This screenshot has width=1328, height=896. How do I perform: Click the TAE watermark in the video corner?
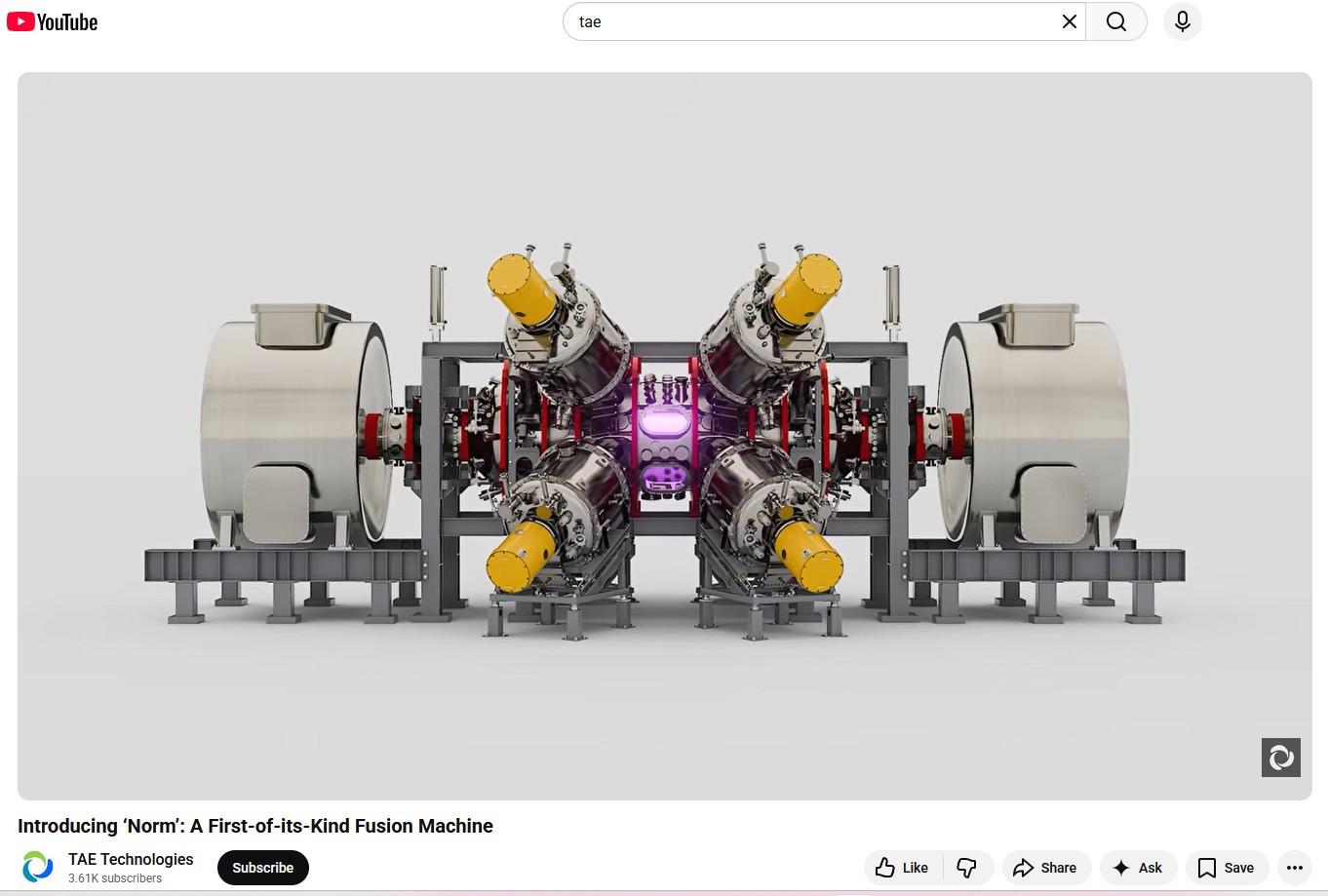(x=1280, y=758)
